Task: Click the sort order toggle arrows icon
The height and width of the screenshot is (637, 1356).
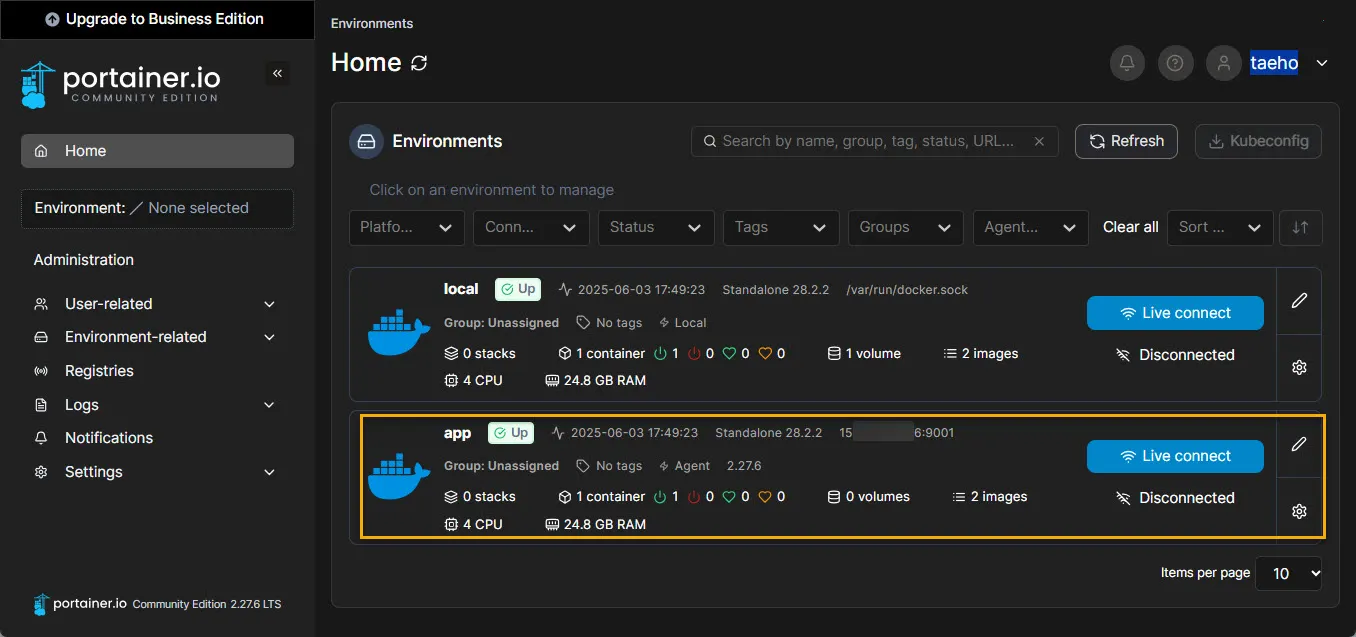Action: tap(1300, 227)
